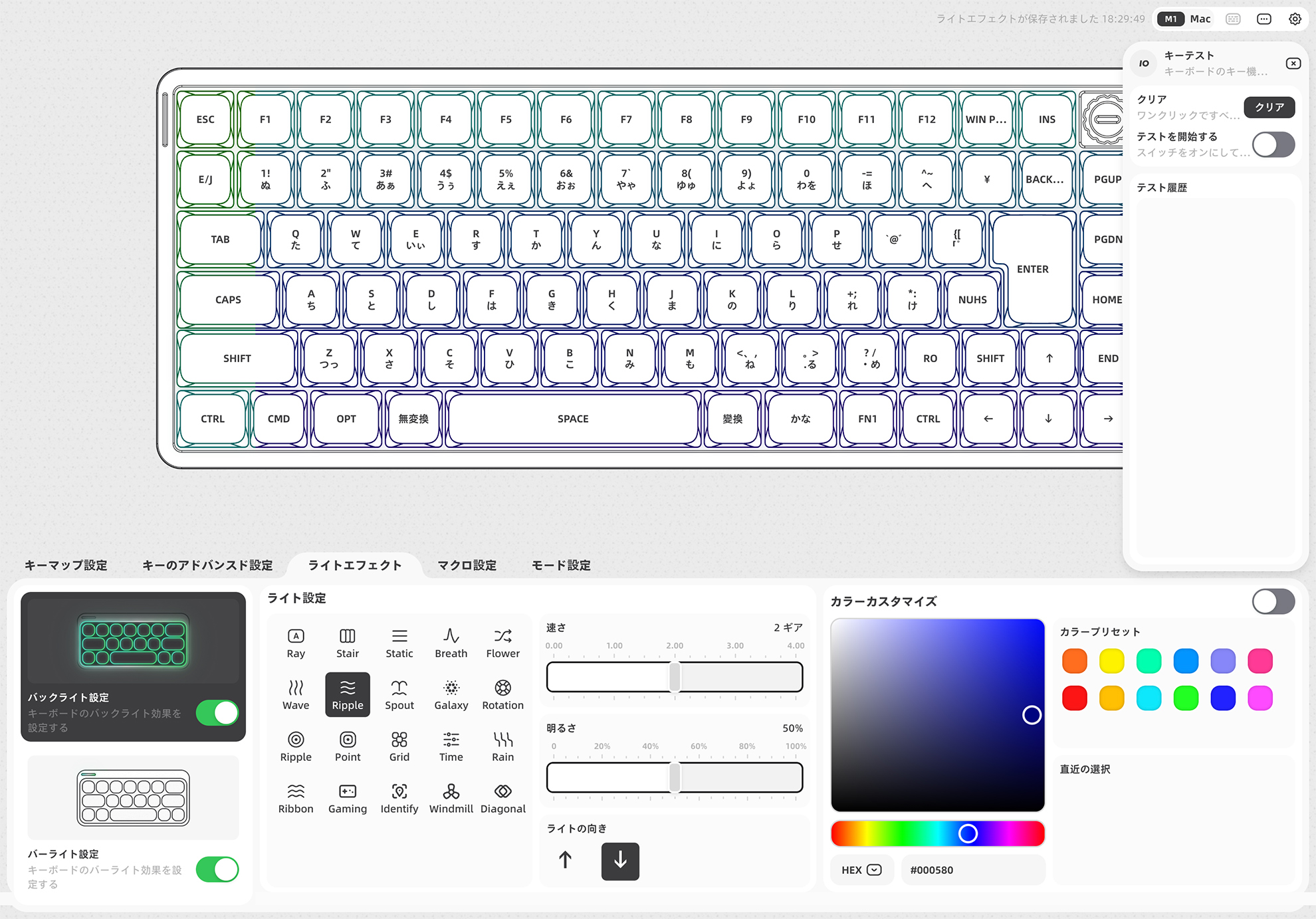Set light direction to up arrow
The image size is (1316, 919).
tap(565, 861)
